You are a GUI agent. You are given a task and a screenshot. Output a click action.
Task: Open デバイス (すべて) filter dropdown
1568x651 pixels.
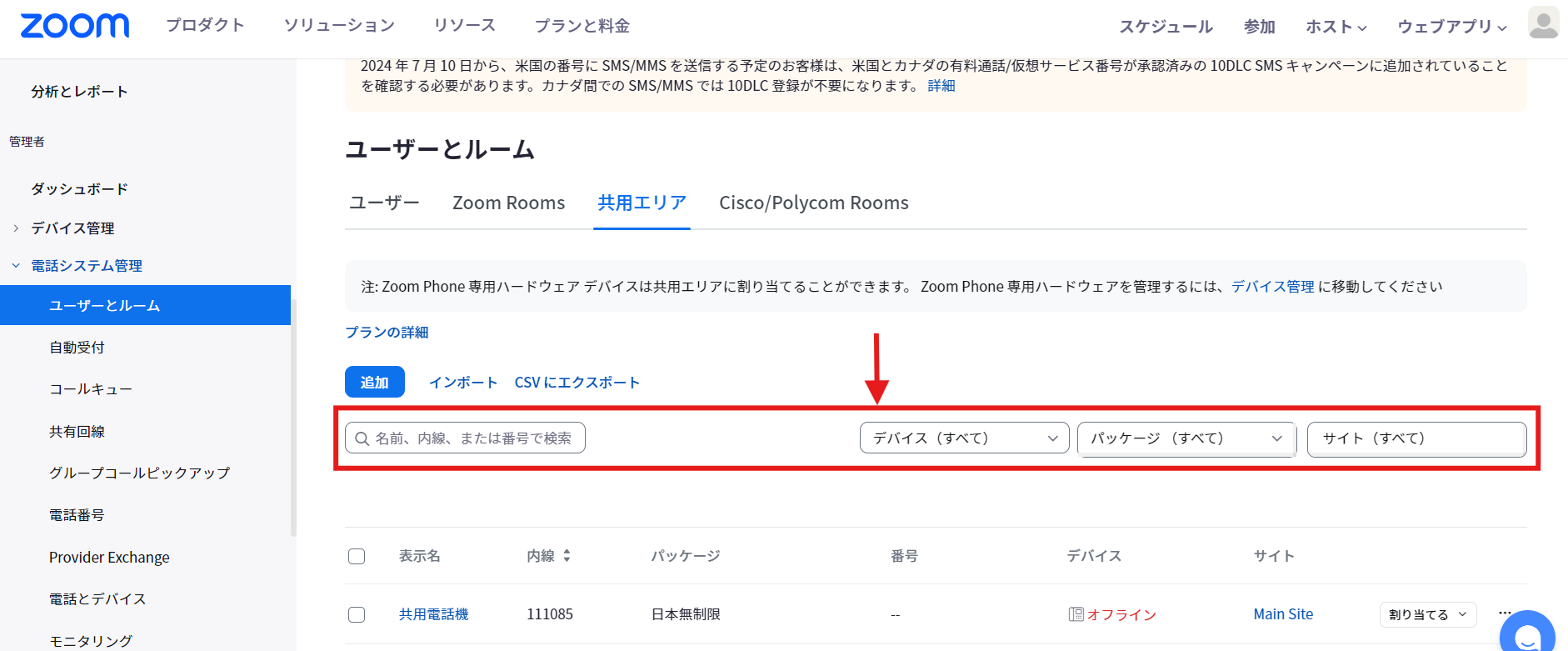[x=964, y=438]
